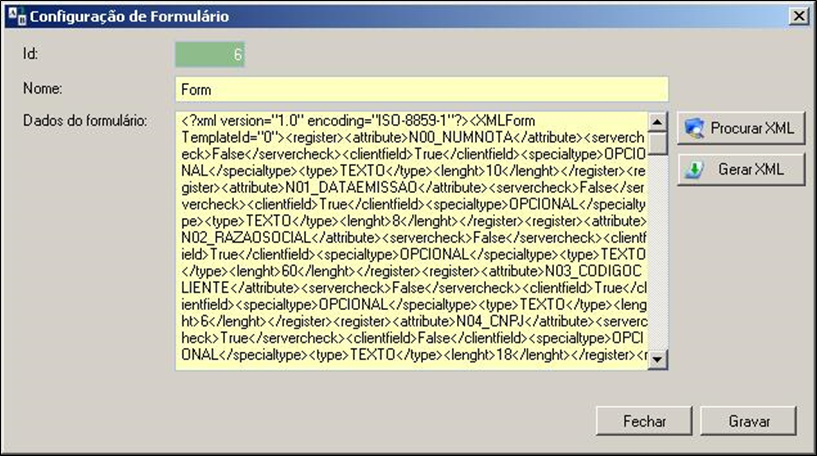Close the Configuração de Formulário window

[x=799, y=16]
